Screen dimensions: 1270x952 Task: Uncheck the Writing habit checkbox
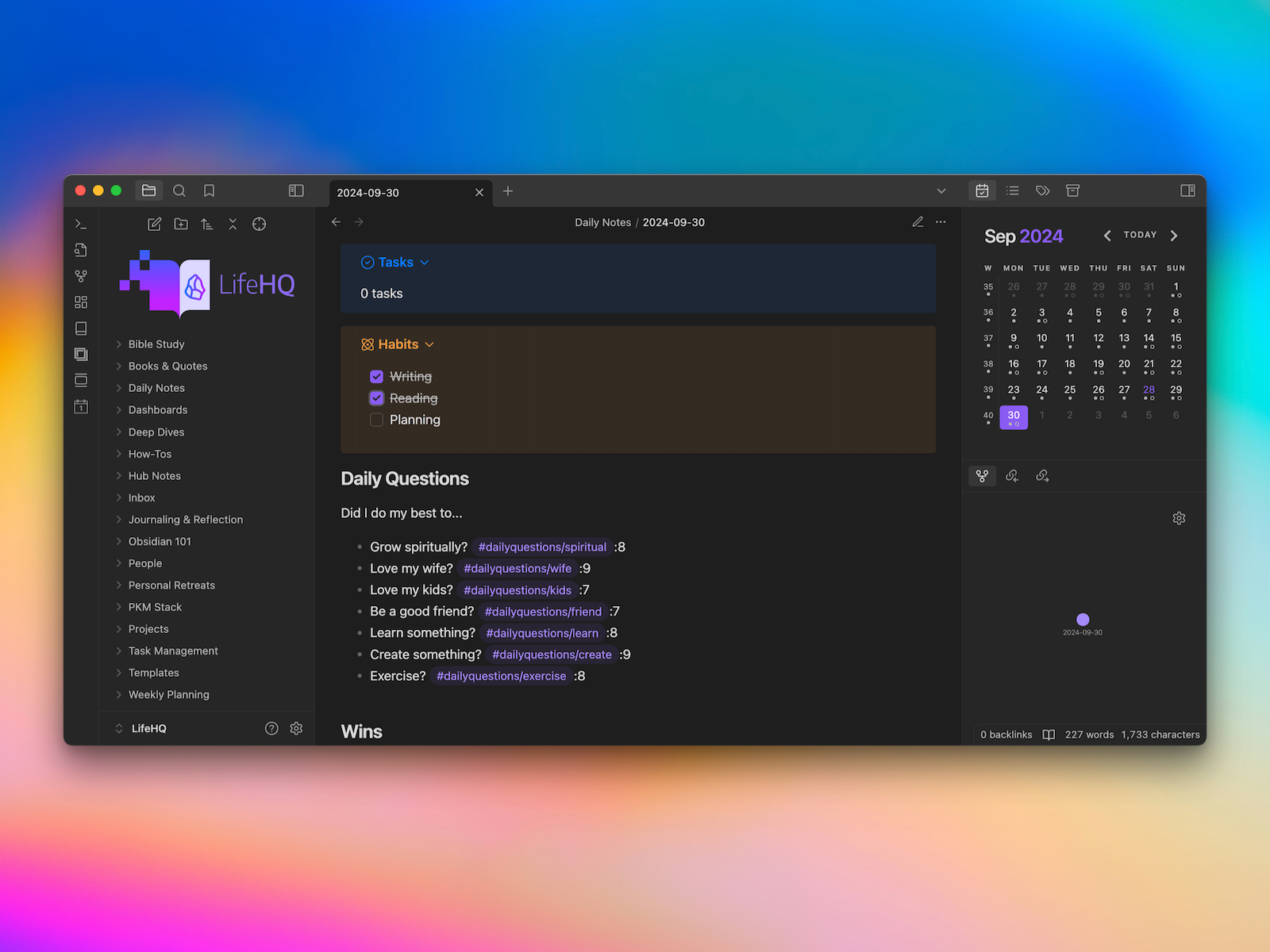click(x=377, y=377)
